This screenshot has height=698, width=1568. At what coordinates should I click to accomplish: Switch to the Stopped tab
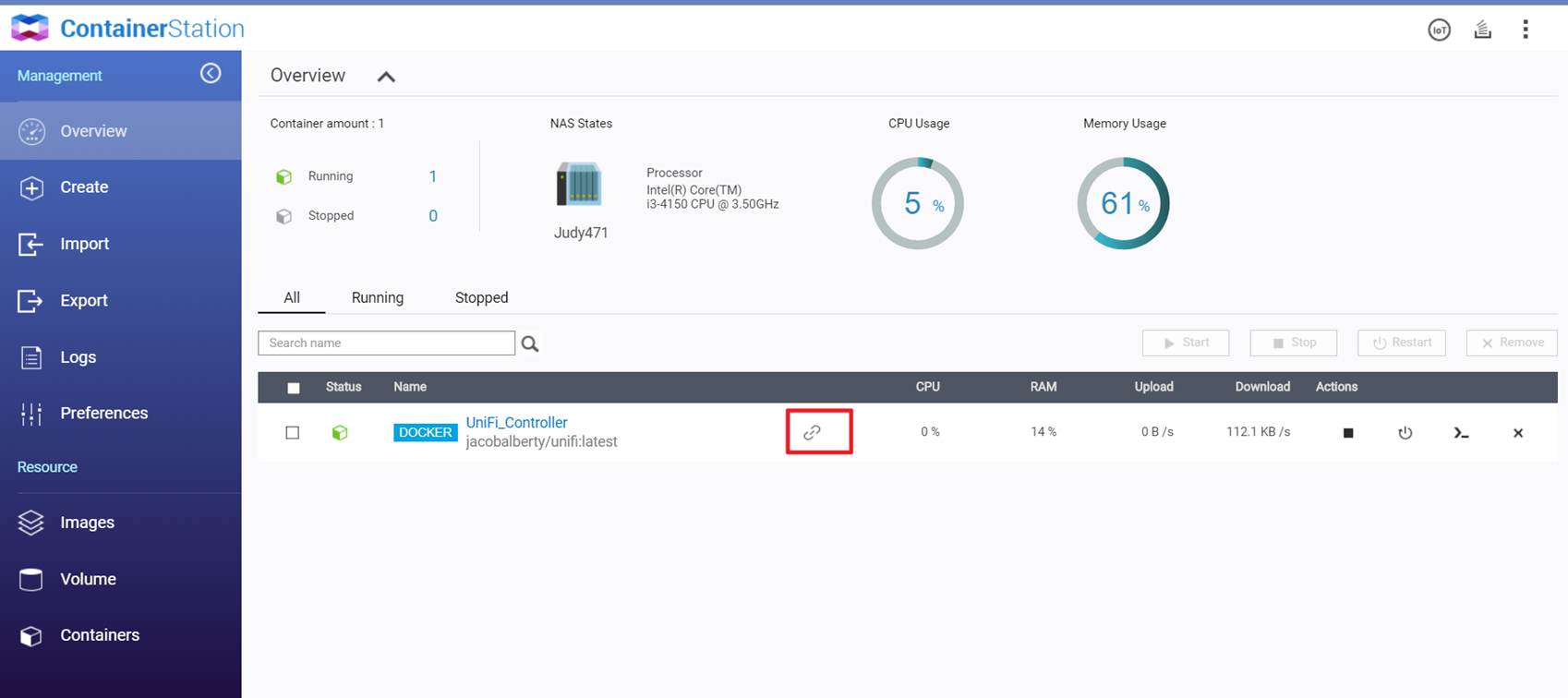coord(481,297)
